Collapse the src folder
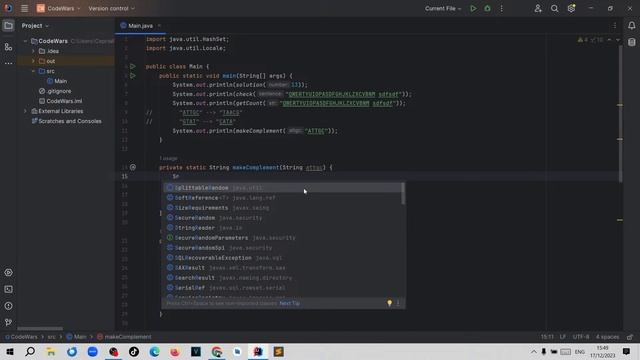Screen dimensions: 640x360 33,71
